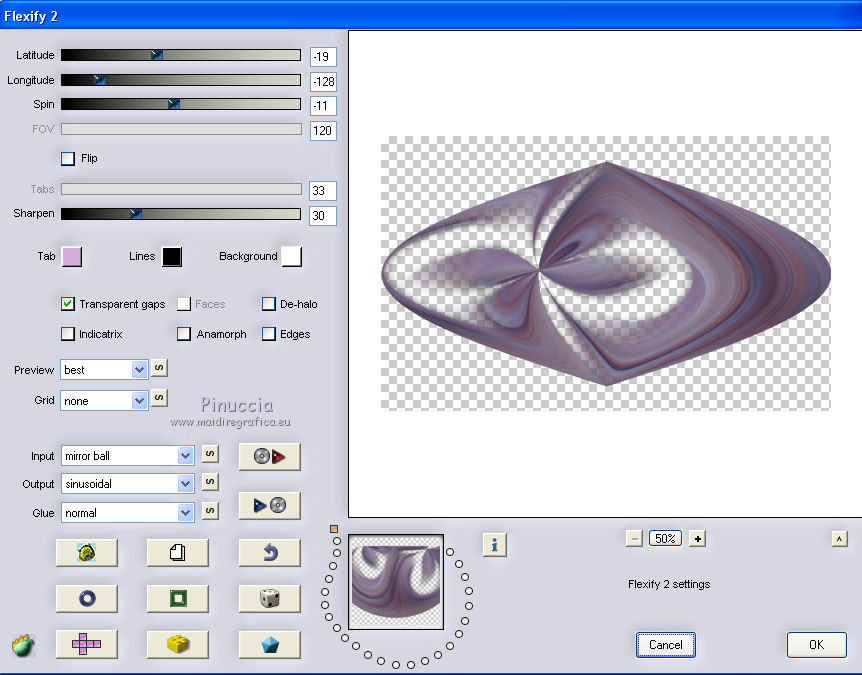Click the S button next to Glue
The height and width of the screenshot is (675, 862).
(x=209, y=511)
